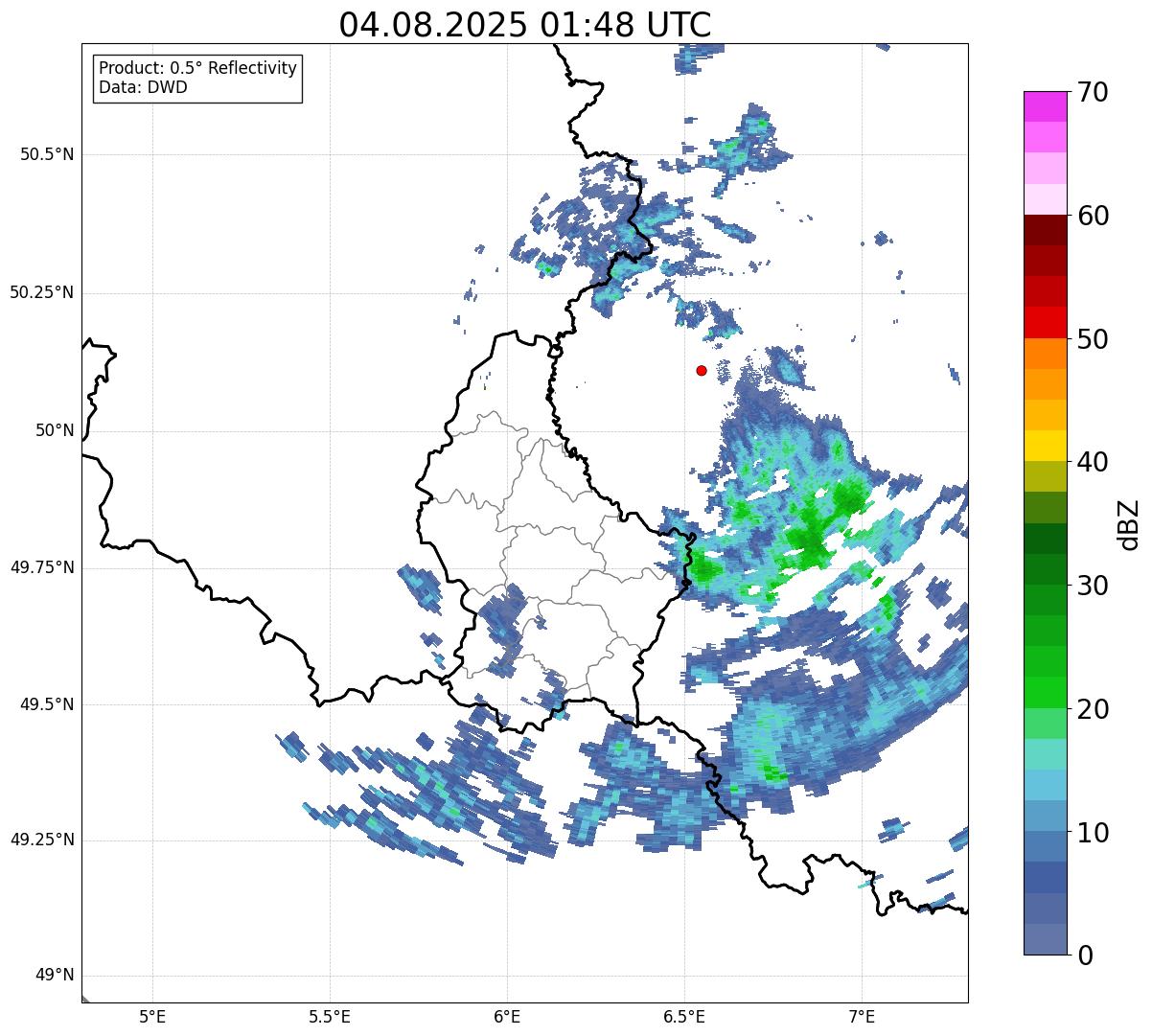Click the dBZ colorbar axis label
The image size is (1152, 1036).
pyautogui.click(x=1129, y=523)
